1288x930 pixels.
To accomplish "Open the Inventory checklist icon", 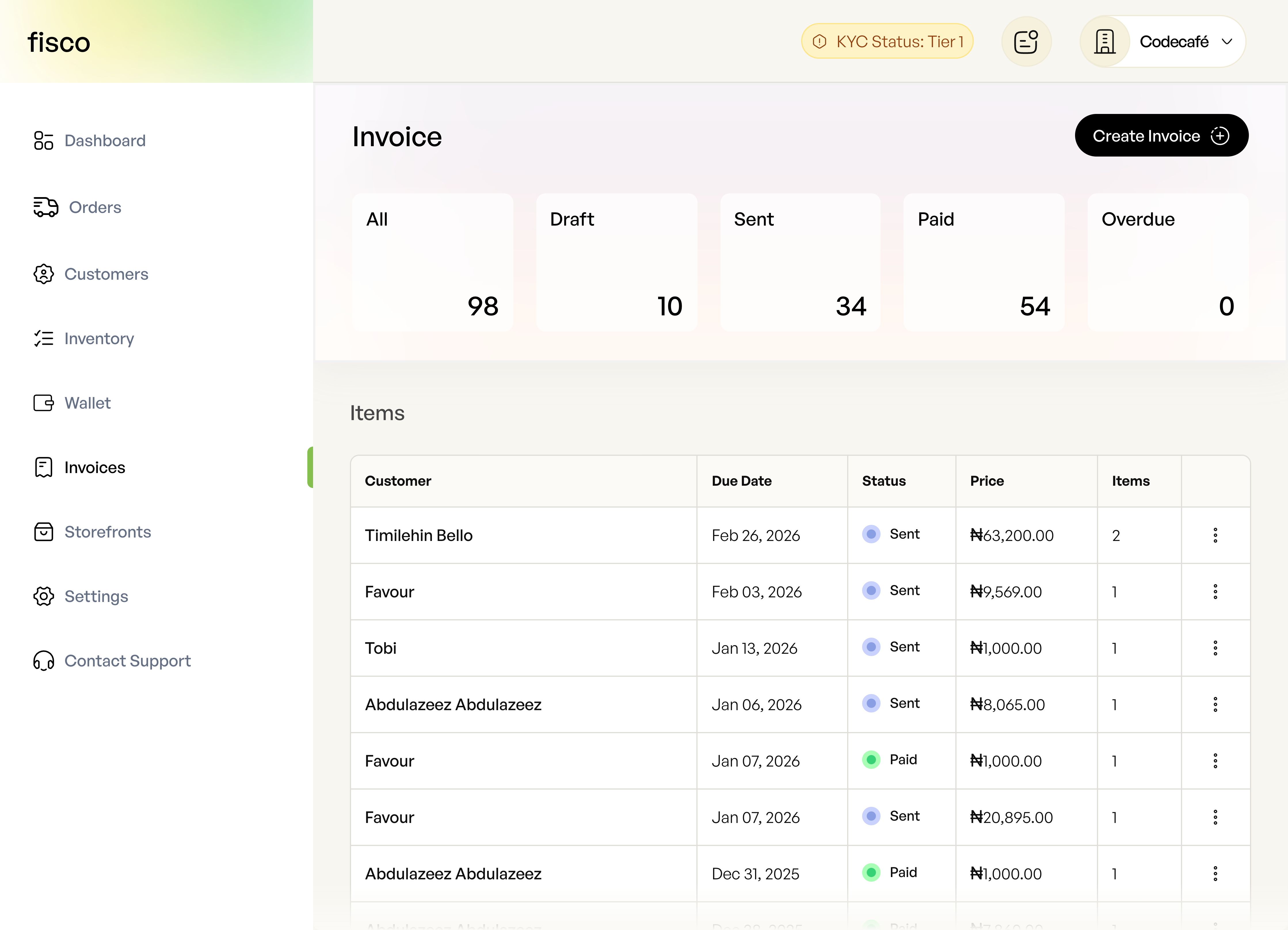I will click(43, 338).
